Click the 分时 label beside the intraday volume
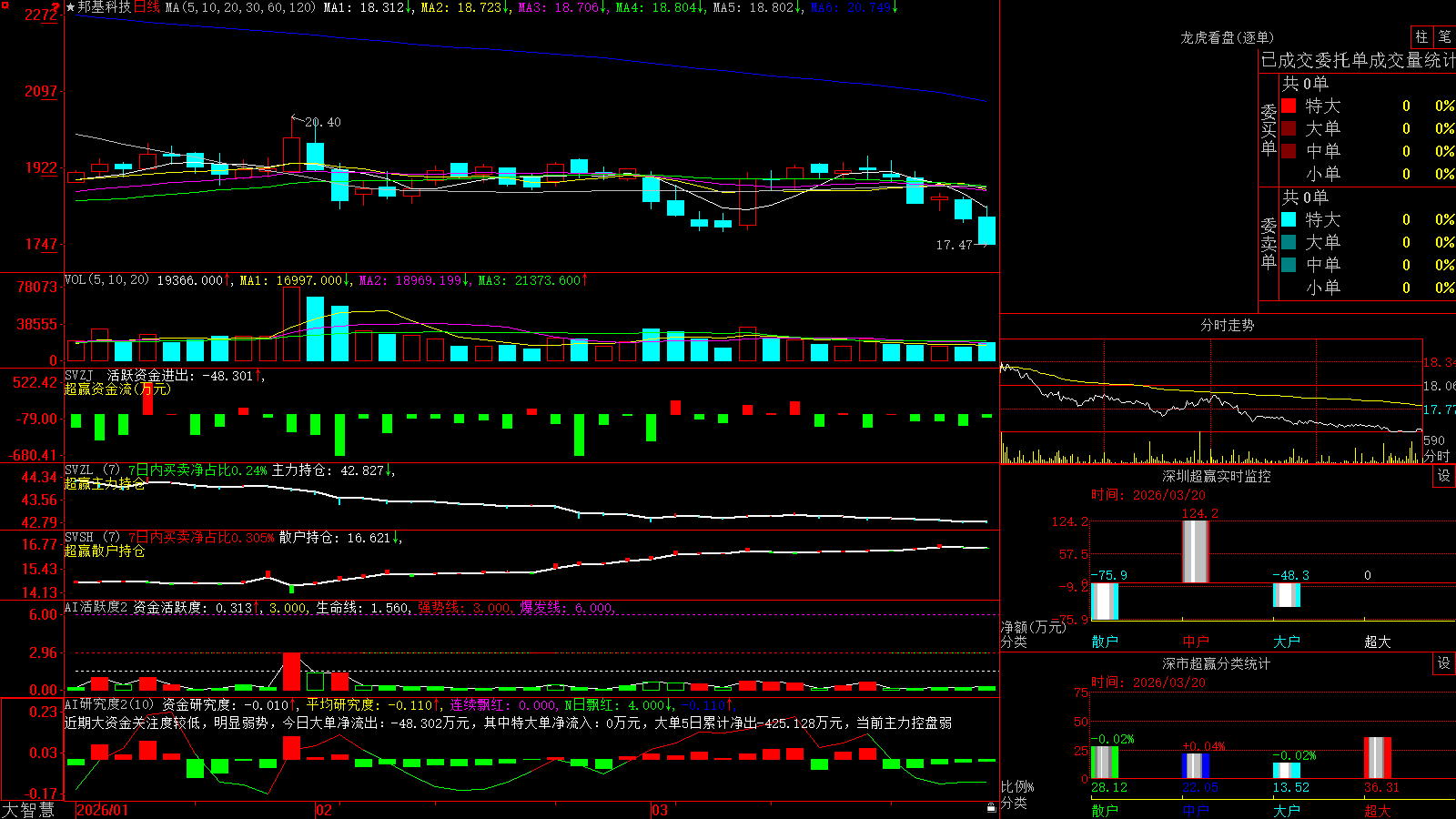Screen dimensions: 1456x819 (1436, 456)
